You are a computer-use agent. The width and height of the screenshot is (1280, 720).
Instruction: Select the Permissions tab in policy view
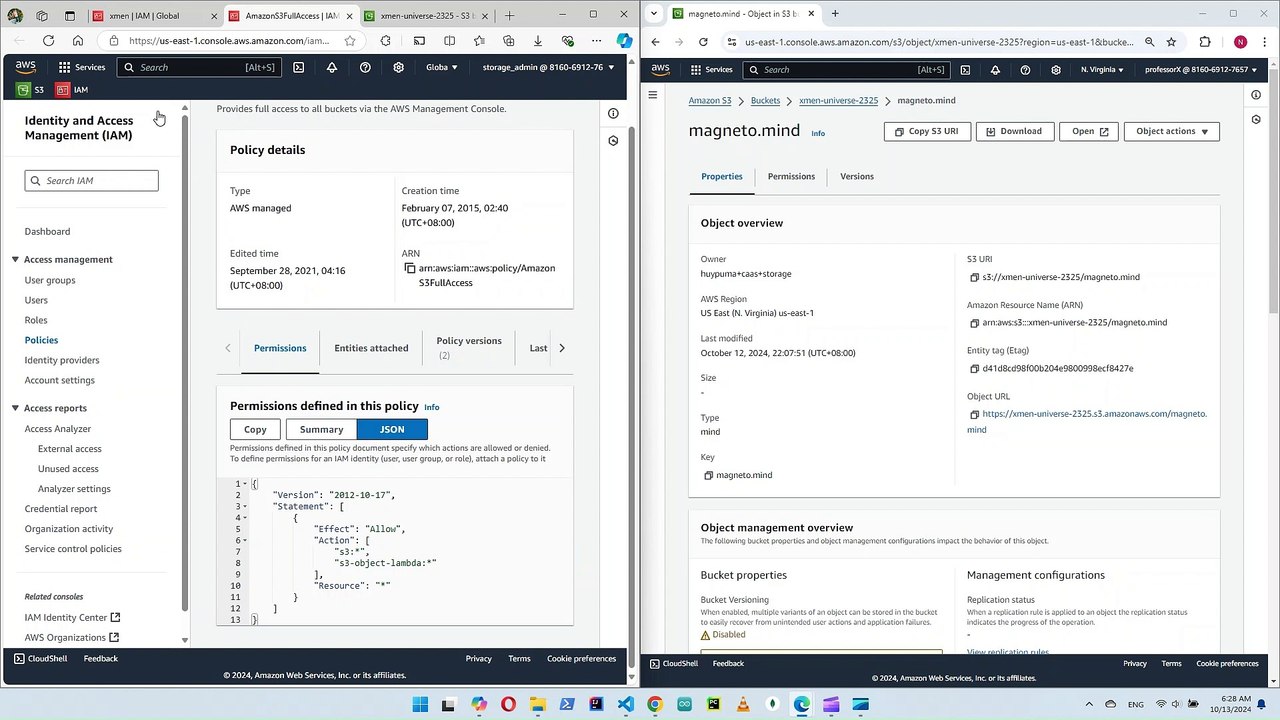(x=280, y=348)
